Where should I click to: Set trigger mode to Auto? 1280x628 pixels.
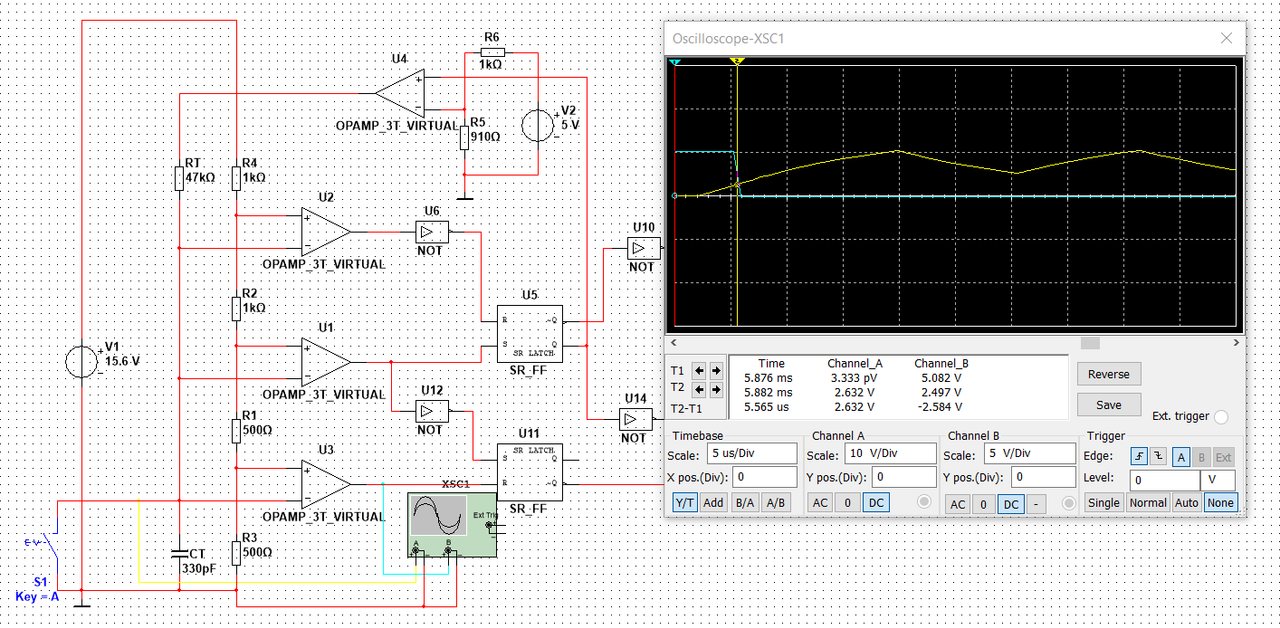[x=1187, y=503]
